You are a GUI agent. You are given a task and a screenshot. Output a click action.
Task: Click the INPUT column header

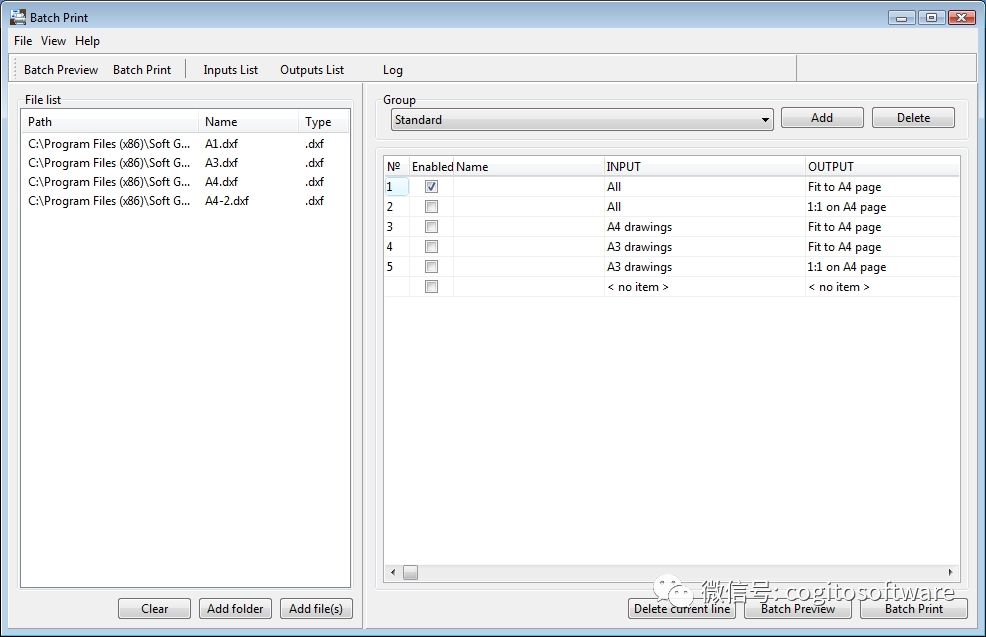point(704,167)
